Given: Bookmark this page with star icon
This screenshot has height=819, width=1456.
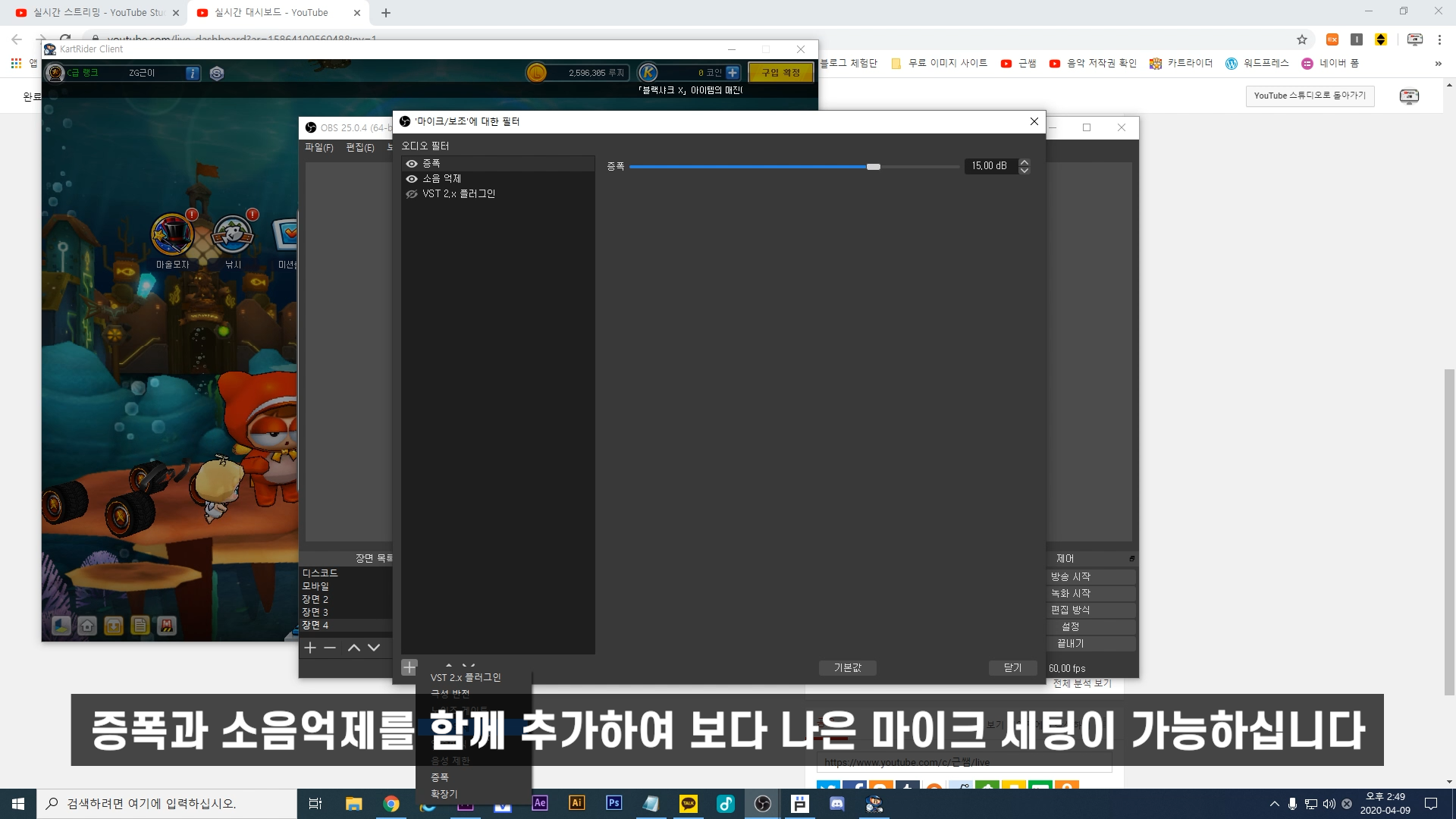Looking at the screenshot, I should pos(1302,39).
